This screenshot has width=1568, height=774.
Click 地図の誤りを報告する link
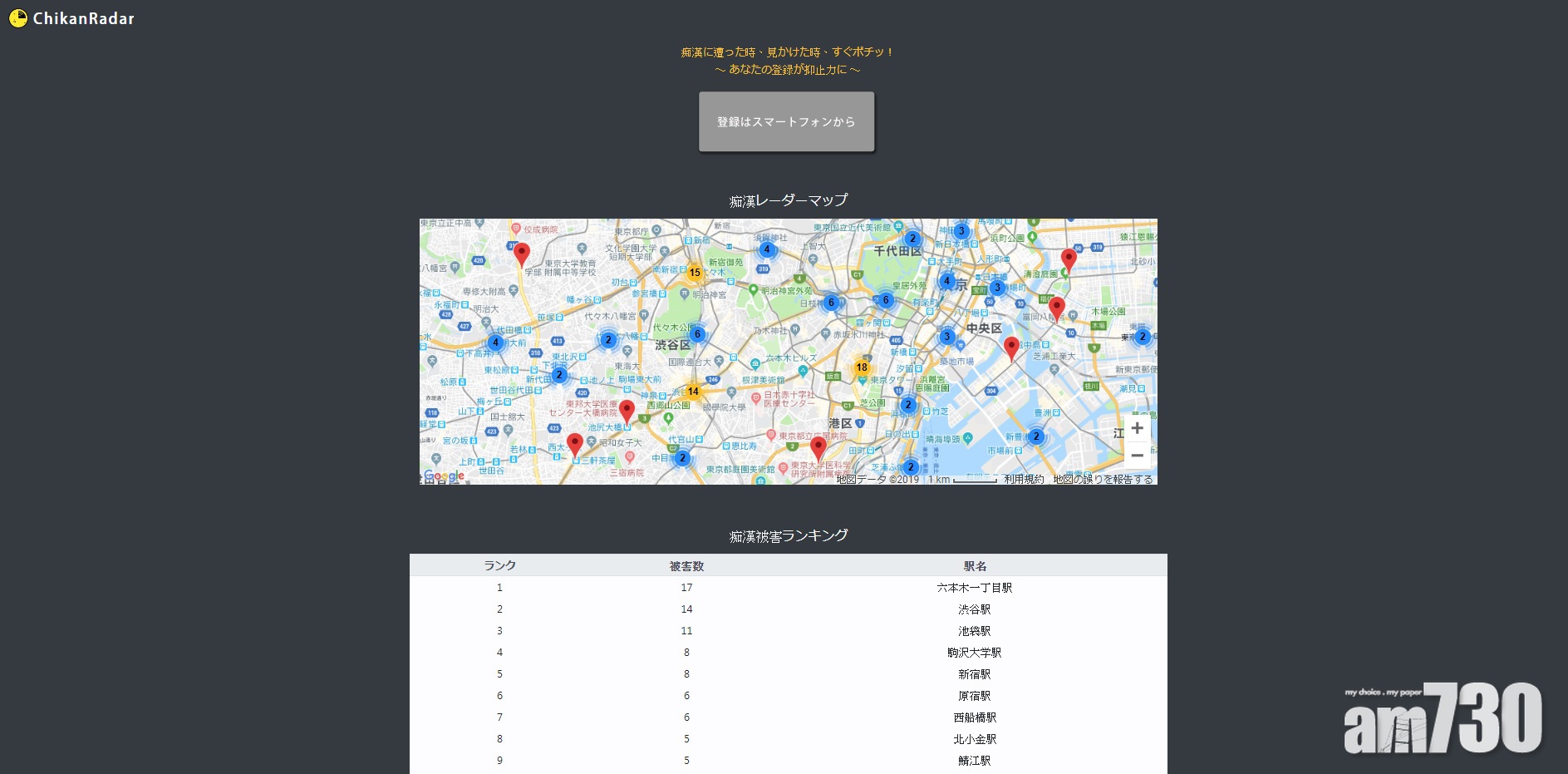coord(1103,480)
